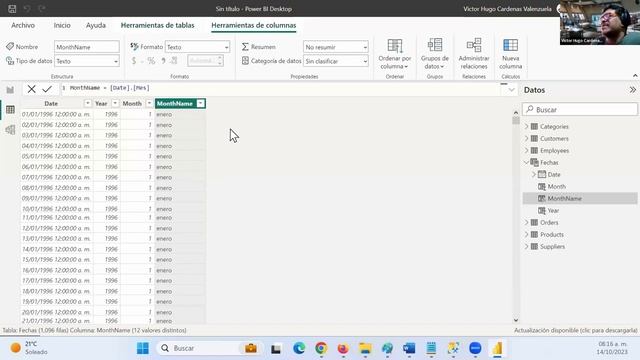
Task: Edit the Nombre field containing MonthName
Action: pos(87,47)
